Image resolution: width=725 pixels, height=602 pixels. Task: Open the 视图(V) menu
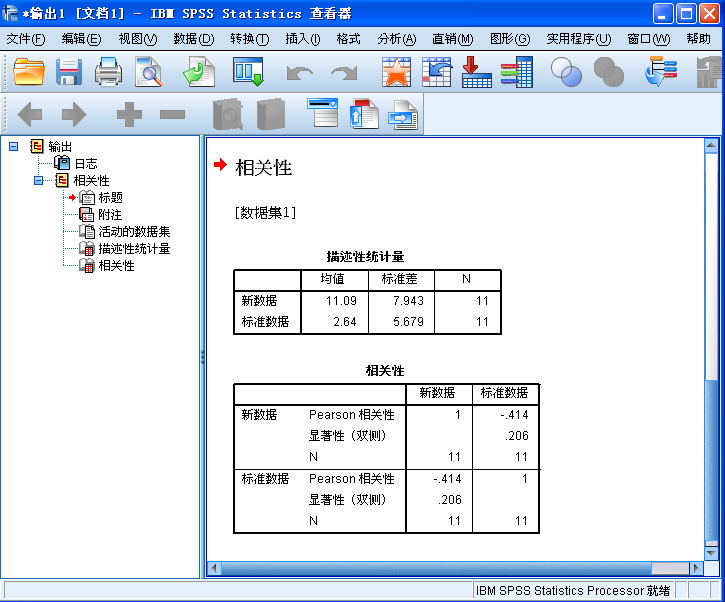[x=138, y=39]
